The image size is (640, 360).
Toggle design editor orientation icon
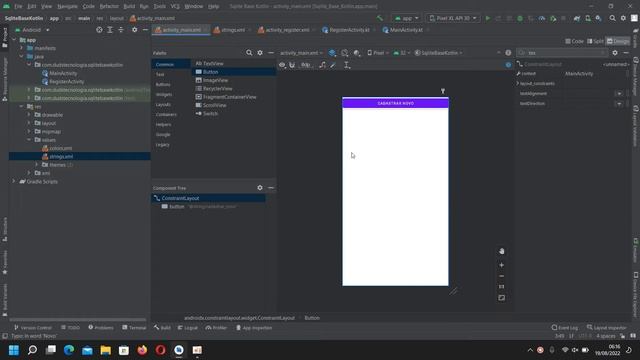click(345, 53)
